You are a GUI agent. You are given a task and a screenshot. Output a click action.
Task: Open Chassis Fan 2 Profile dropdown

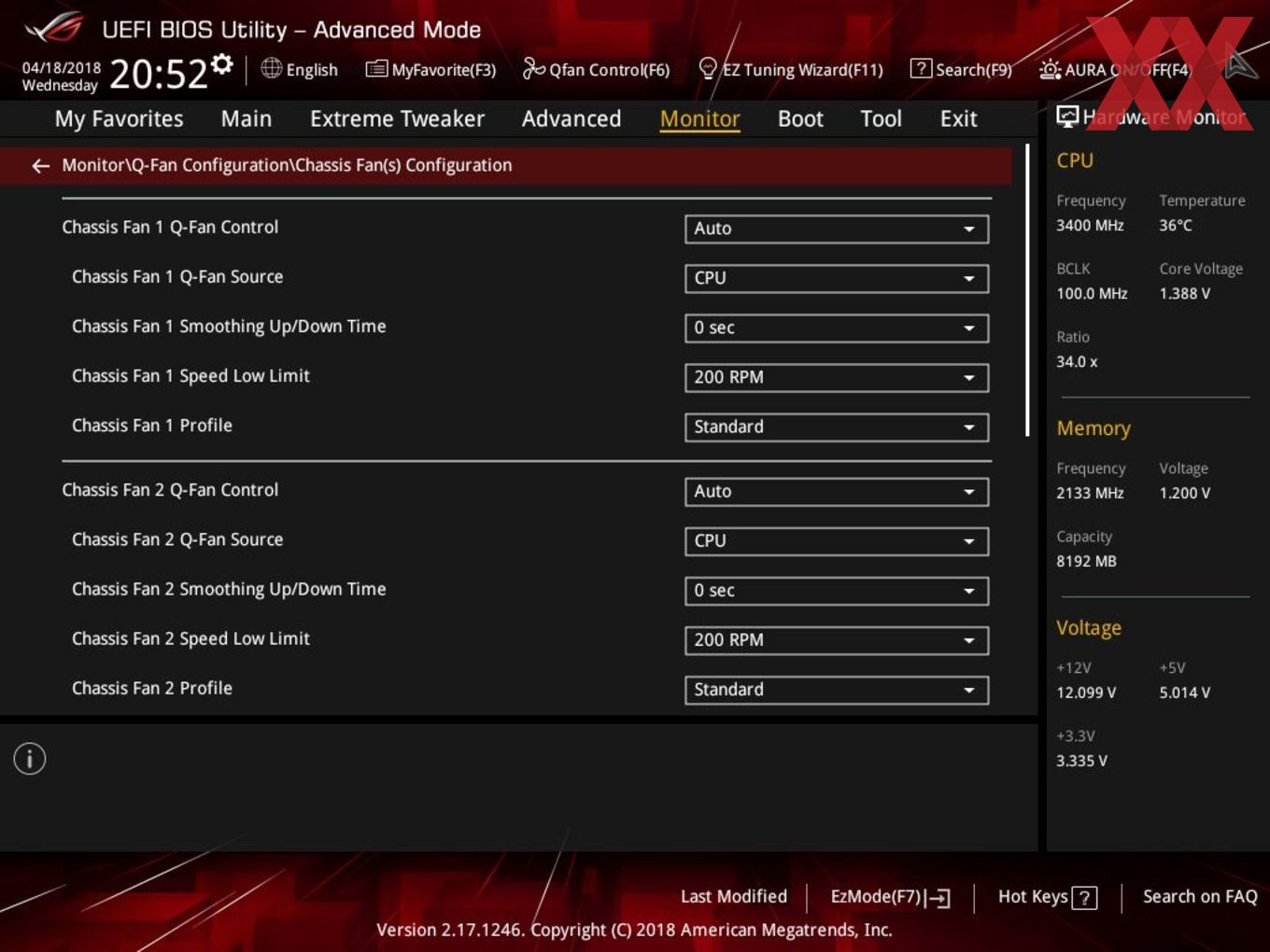click(x=837, y=689)
